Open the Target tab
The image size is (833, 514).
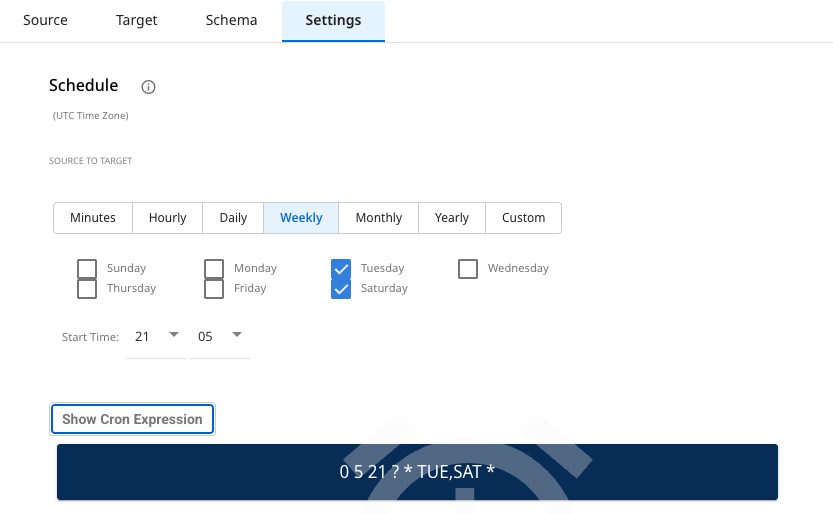point(136,21)
